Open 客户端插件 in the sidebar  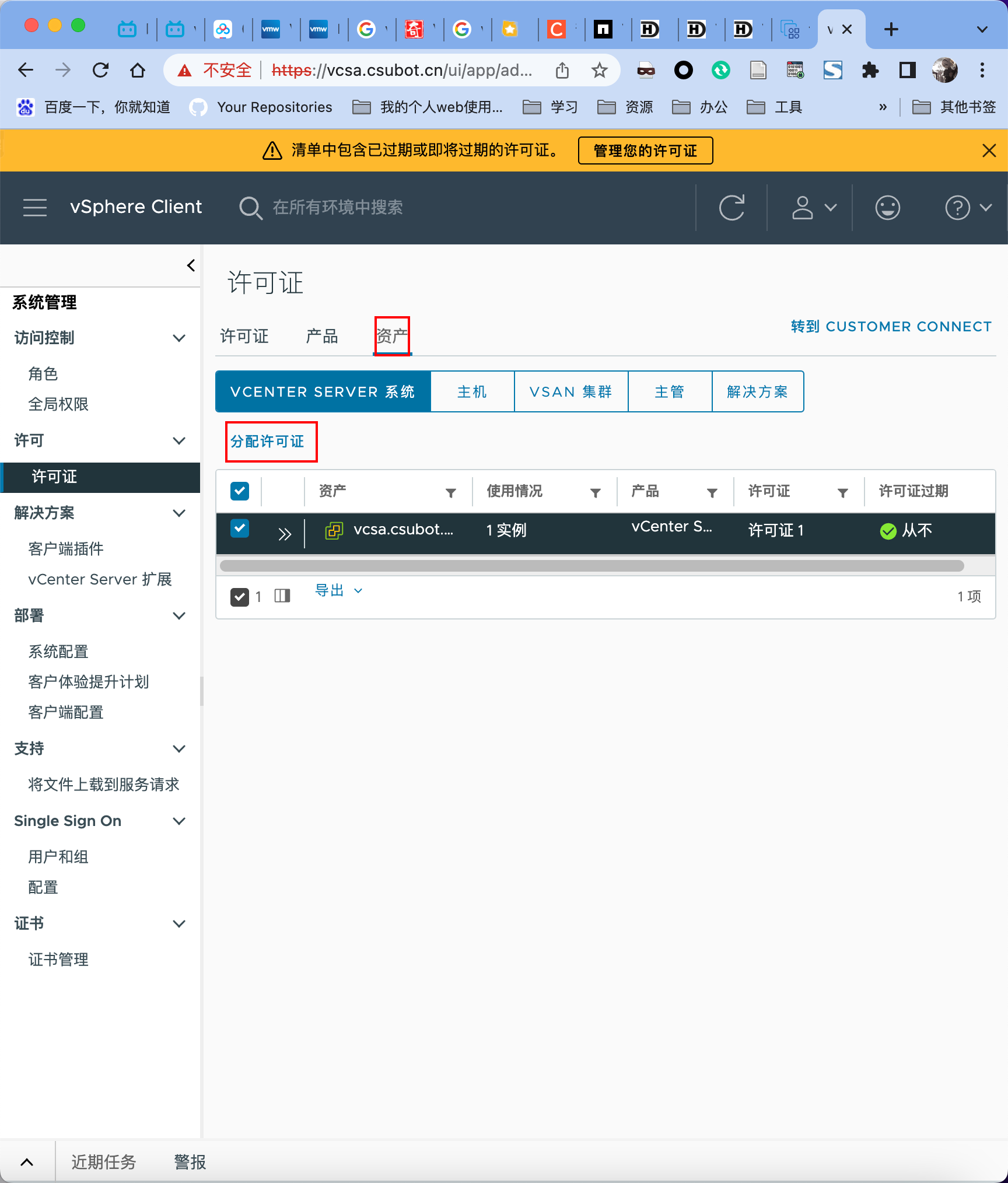(x=66, y=549)
